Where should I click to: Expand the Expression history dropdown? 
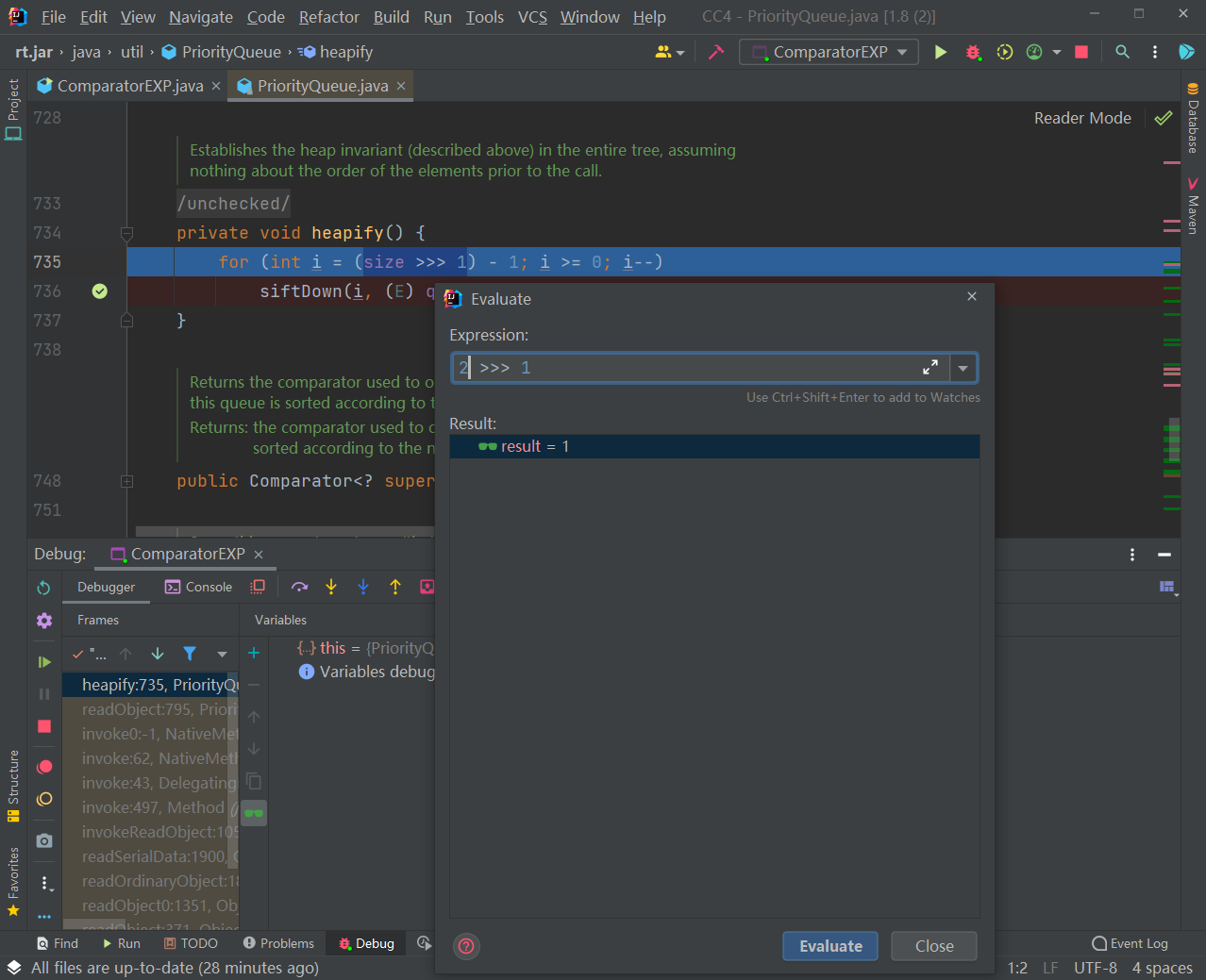(963, 368)
